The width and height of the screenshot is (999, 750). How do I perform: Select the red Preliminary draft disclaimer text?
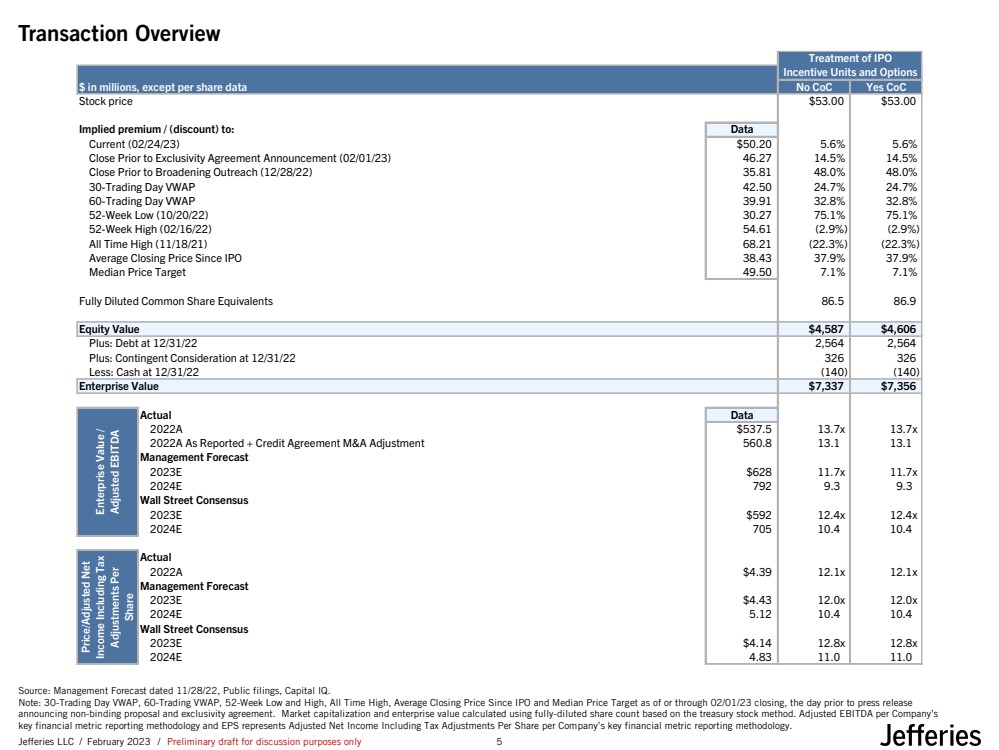pyautogui.click(x=264, y=742)
